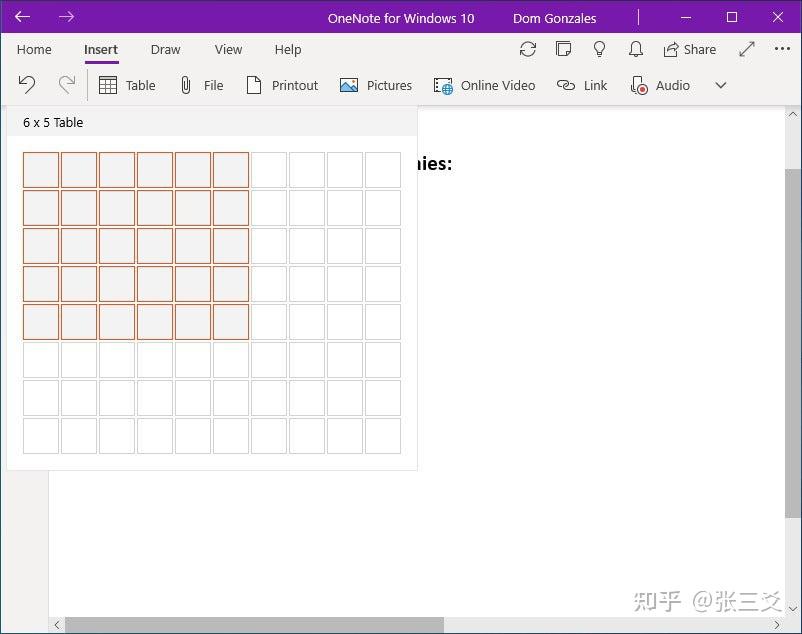This screenshot has width=802, height=634.
Task: Switch to the Home ribbon tab
Action: coord(34,49)
